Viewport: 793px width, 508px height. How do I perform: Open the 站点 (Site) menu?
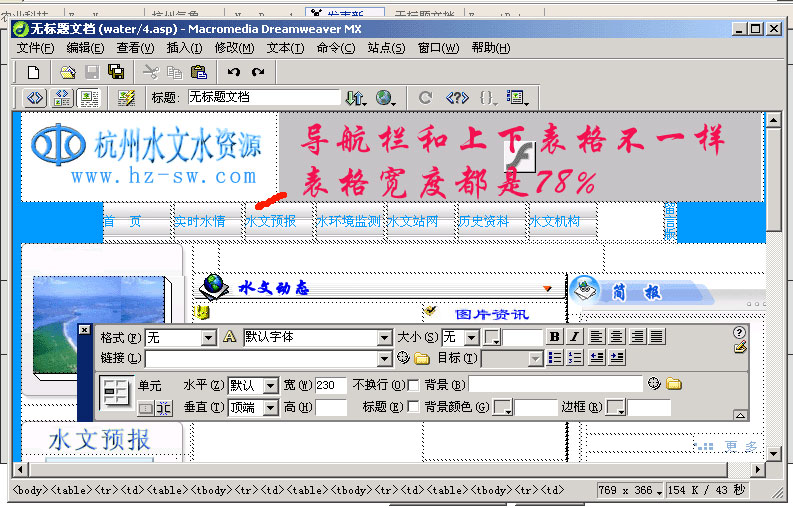386,48
